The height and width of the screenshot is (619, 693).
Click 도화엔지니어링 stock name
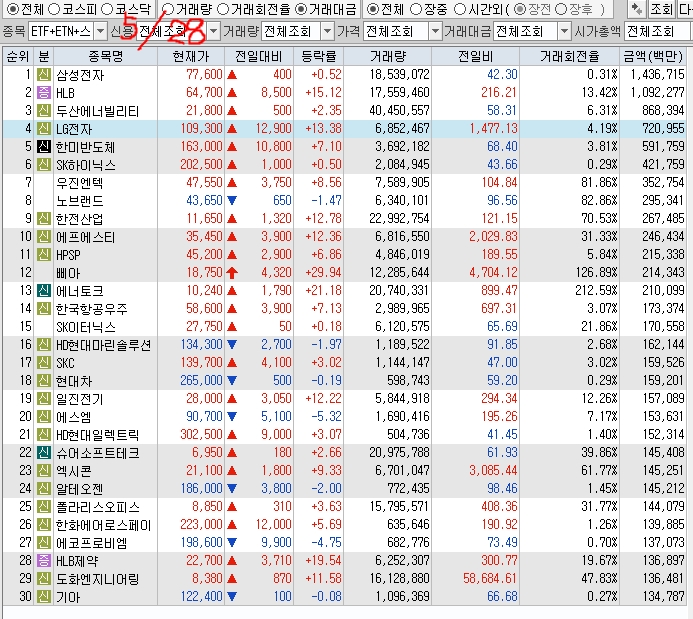[x=98, y=579]
